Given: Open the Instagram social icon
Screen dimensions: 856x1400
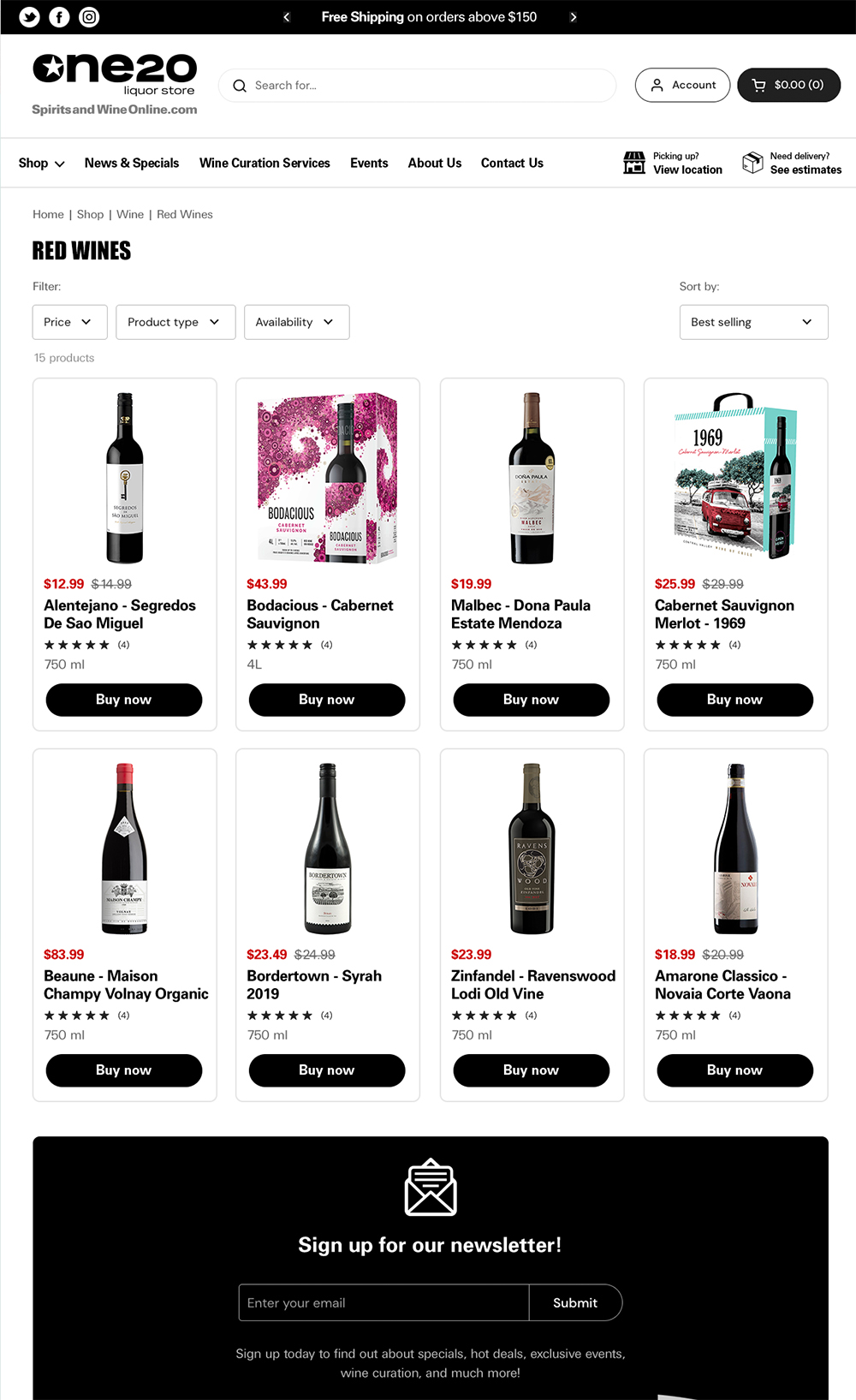Looking at the screenshot, I should click(89, 17).
